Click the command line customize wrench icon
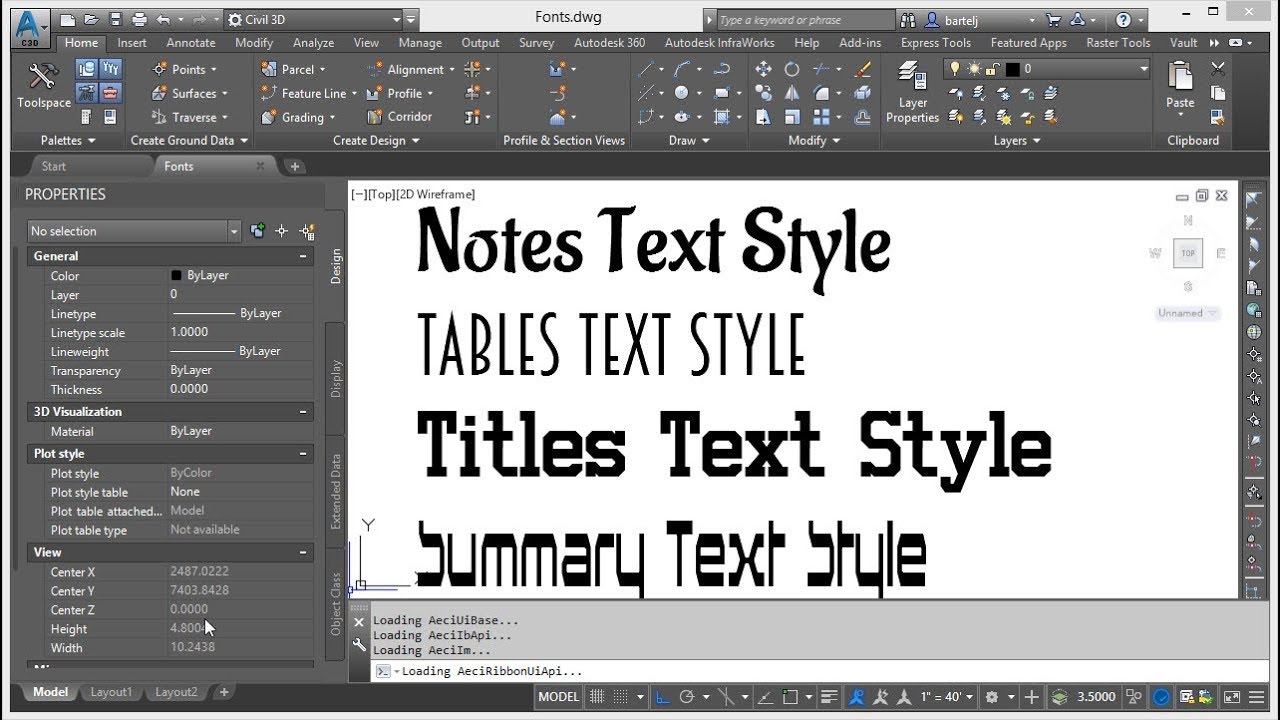Viewport: 1280px width, 720px height. pos(360,645)
